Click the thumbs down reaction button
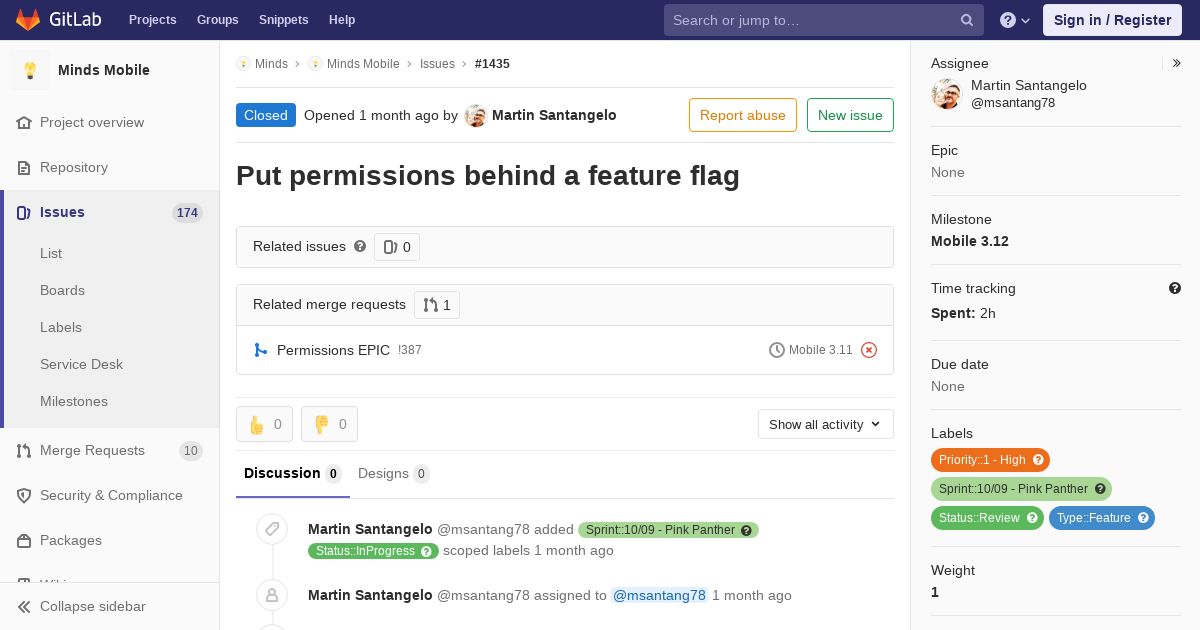The height and width of the screenshot is (630, 1200). coord(329,424)
